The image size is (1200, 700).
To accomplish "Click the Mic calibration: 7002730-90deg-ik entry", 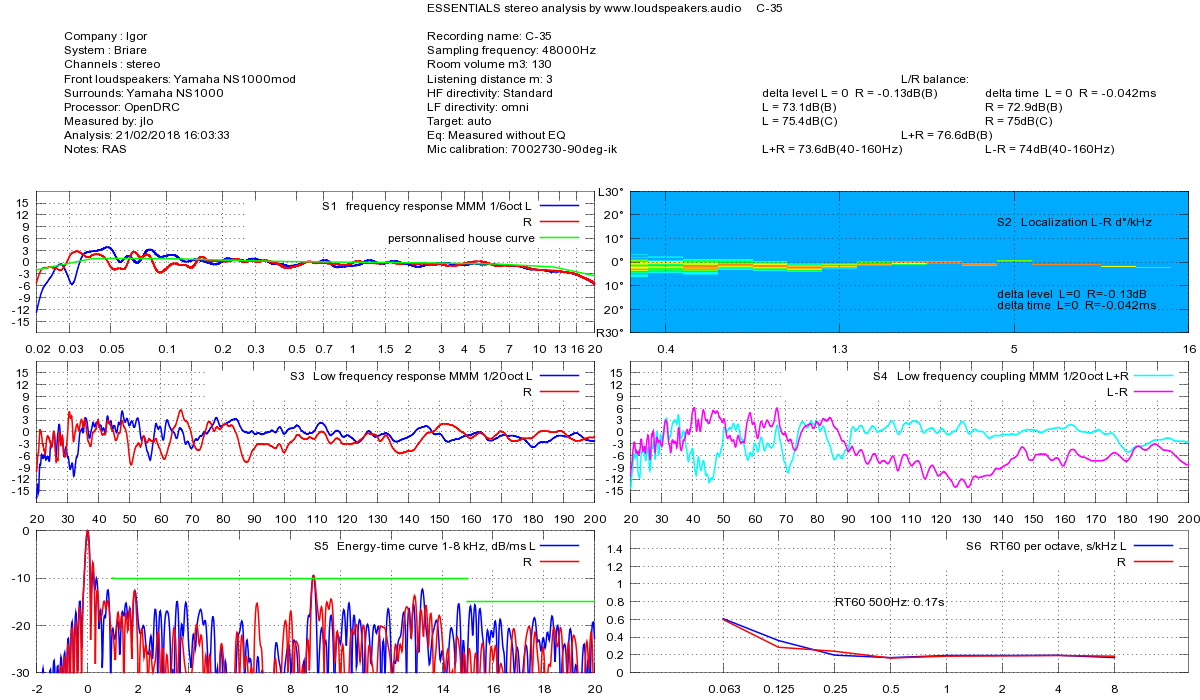I will 521,149.
